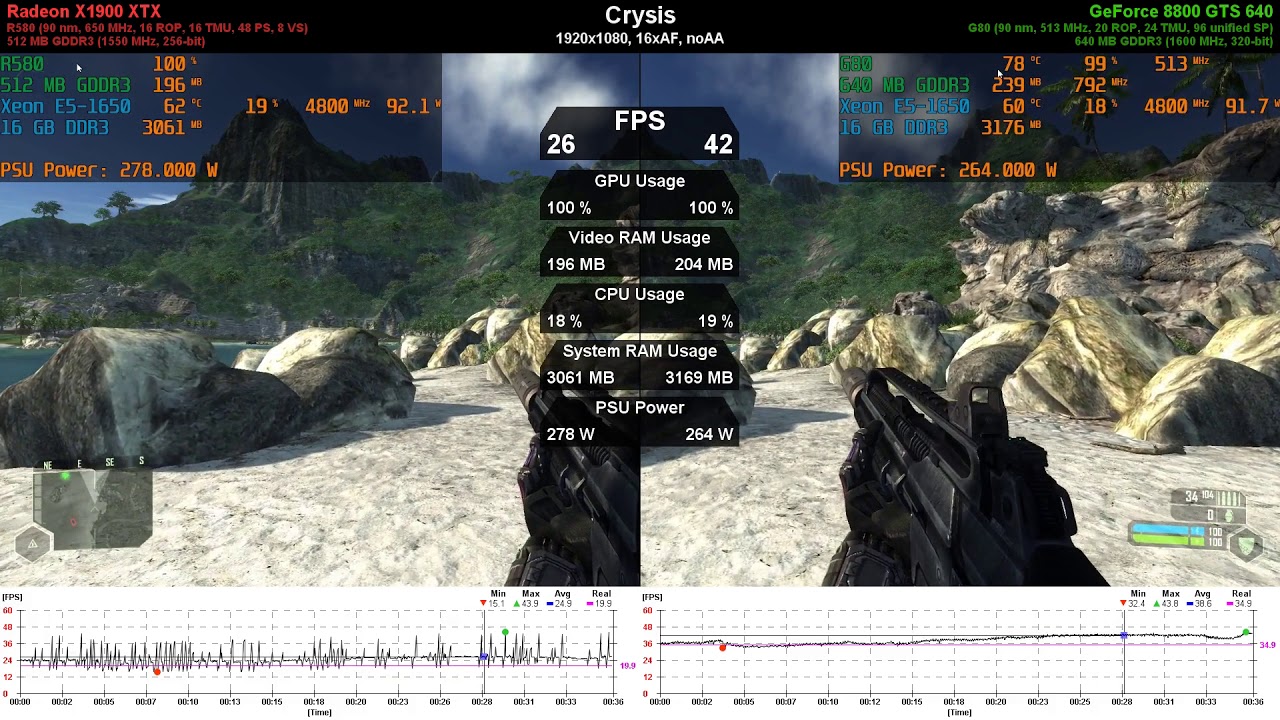Click the FPS value 42

[718, 145]
